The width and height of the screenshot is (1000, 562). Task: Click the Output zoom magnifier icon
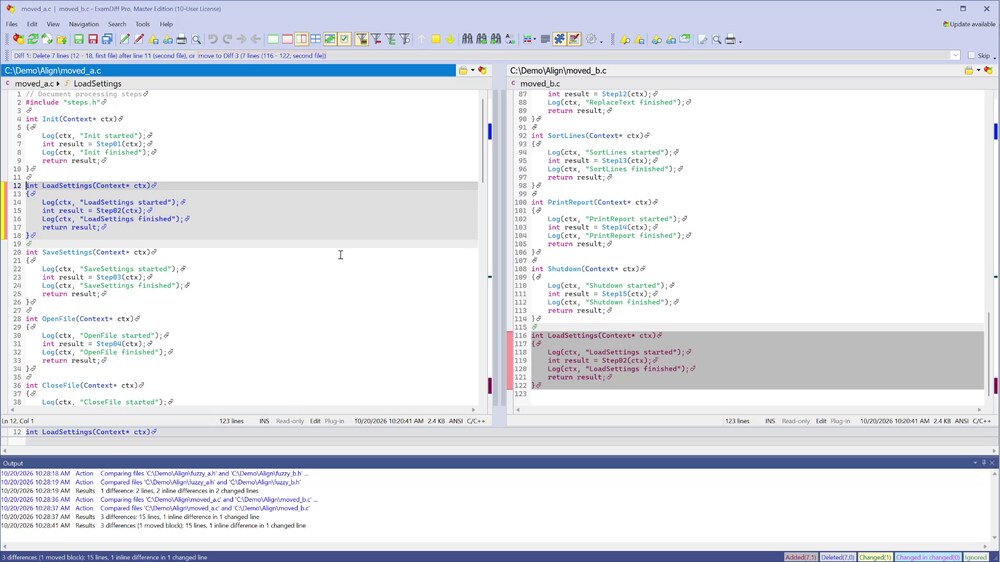tap(717, 40)
